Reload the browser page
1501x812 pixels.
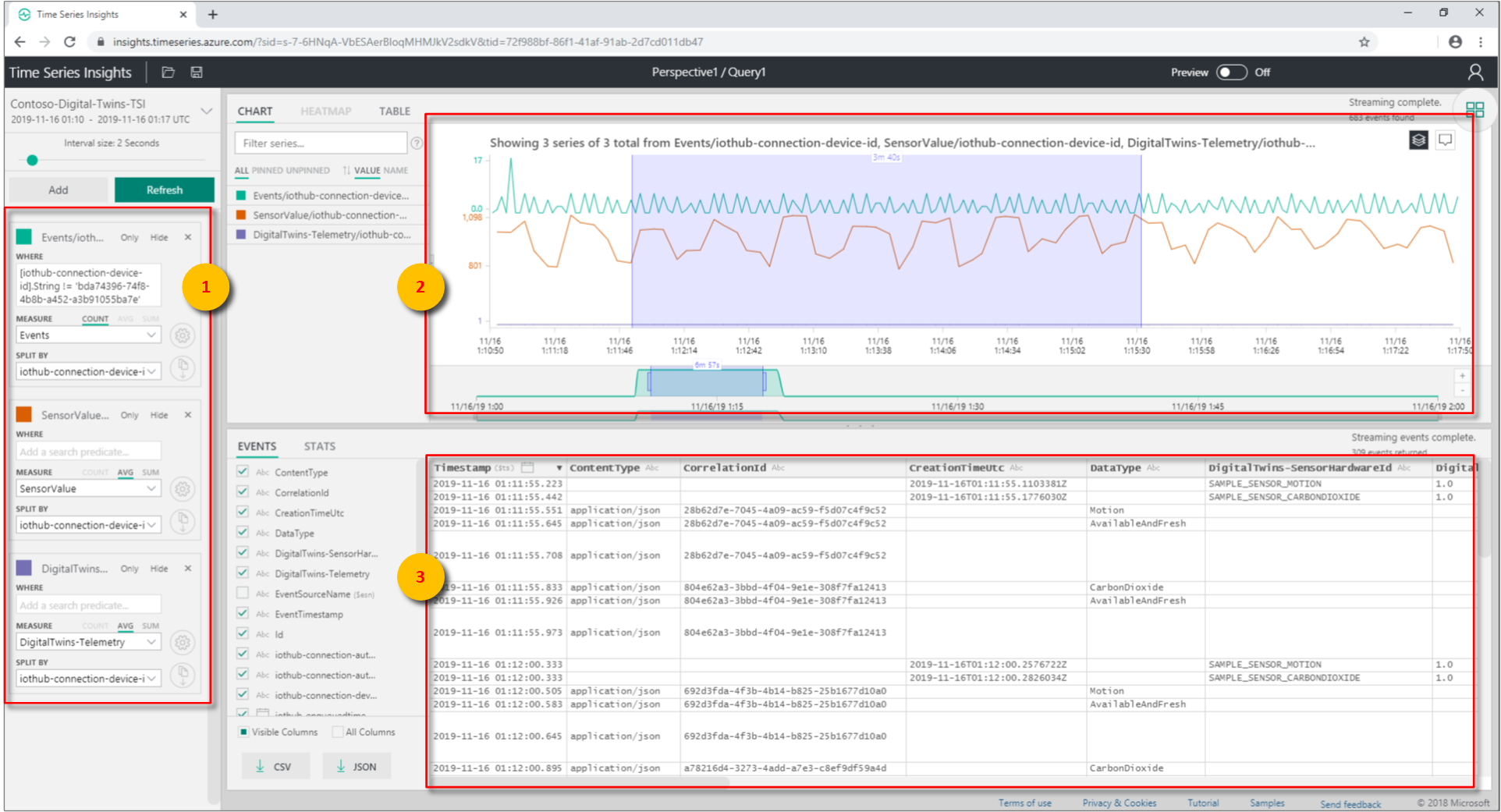(x=70, y=42)
